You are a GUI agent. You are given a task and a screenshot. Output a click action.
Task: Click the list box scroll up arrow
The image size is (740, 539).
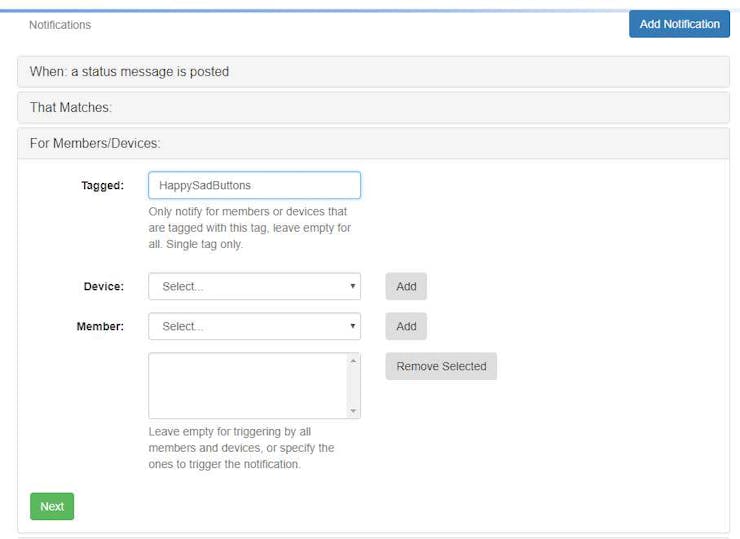point(353,361)
